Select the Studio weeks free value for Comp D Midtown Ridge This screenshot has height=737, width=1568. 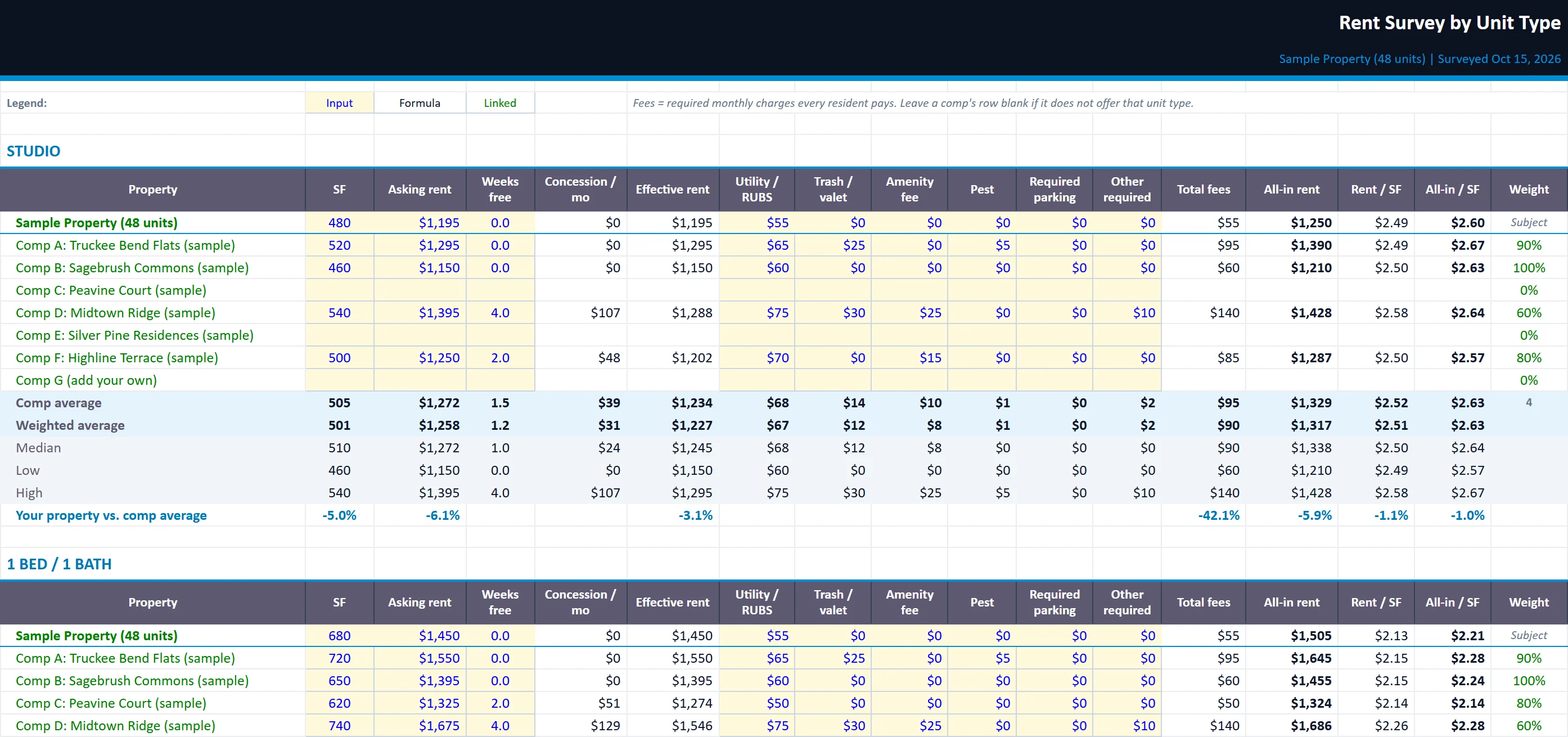(501, 313)
